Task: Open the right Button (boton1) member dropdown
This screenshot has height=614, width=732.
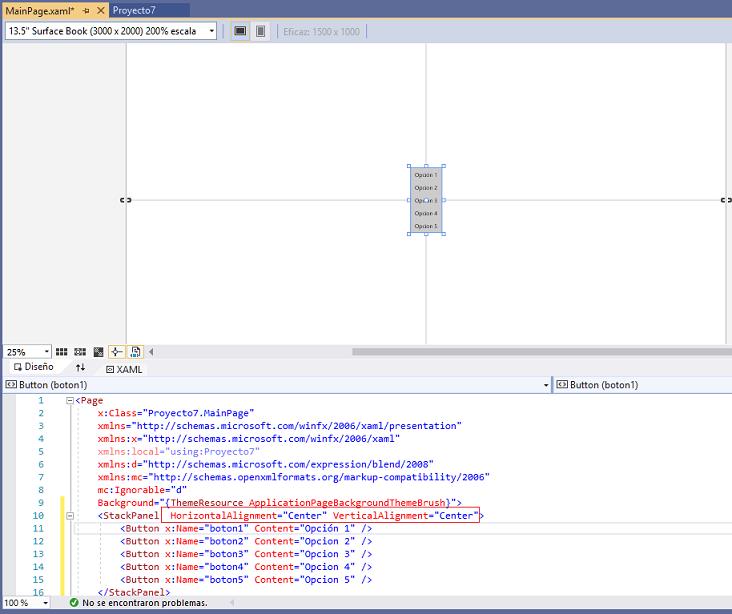Action: 643,385
